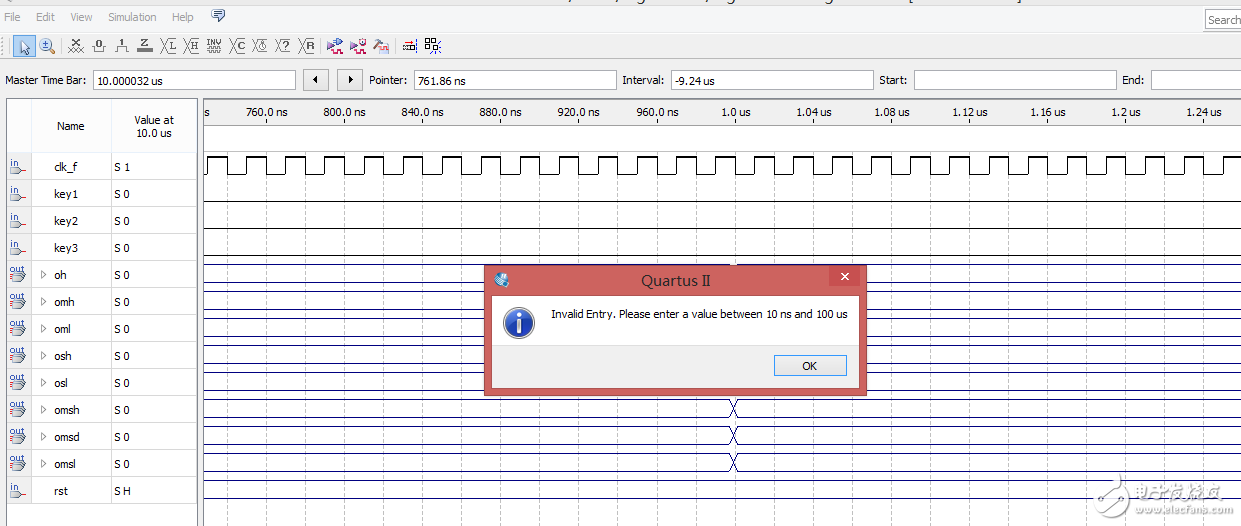Screen dimensions: 1241x526
Task: Apply High Impedance (Z) tool
Action: click(145, 46)
